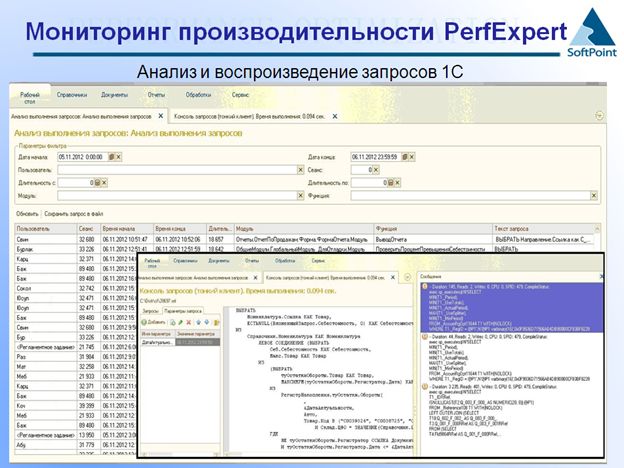This screenshot has height=468, width=624.
Task: Click the move parameter down arrow icon
Action: click(x=207, y=322)
